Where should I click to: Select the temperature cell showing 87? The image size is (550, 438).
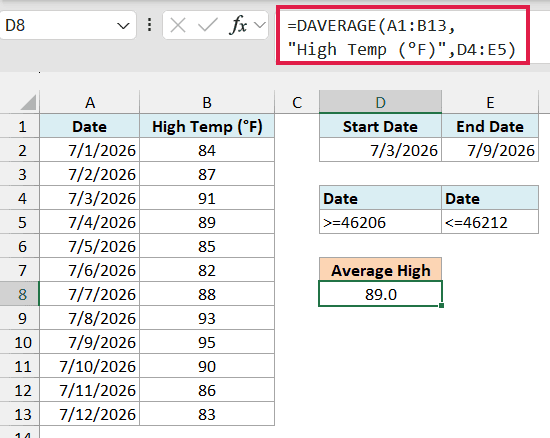pos(207,174)
